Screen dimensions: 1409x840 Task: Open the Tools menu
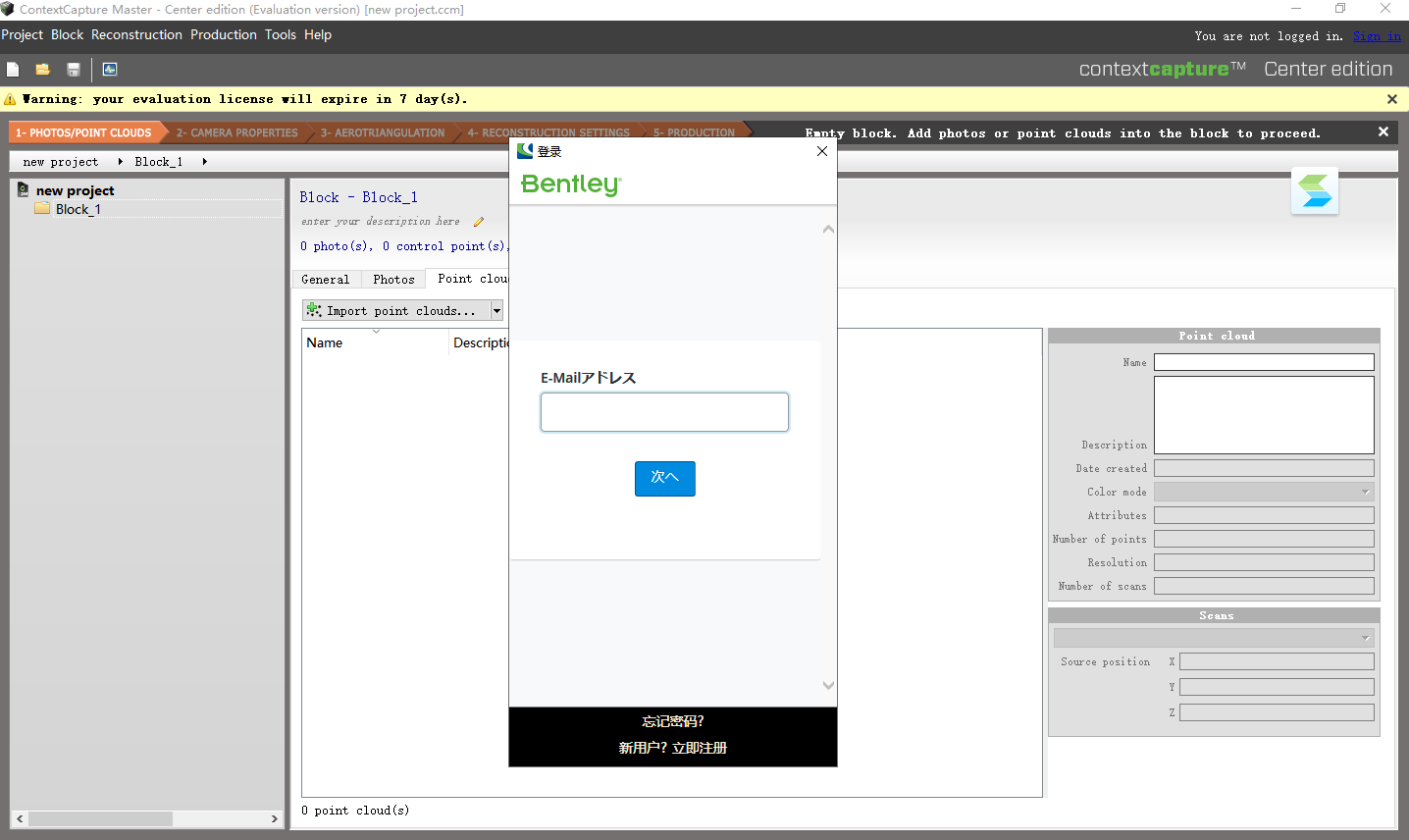pyautogui.click(x=281, y=34)
